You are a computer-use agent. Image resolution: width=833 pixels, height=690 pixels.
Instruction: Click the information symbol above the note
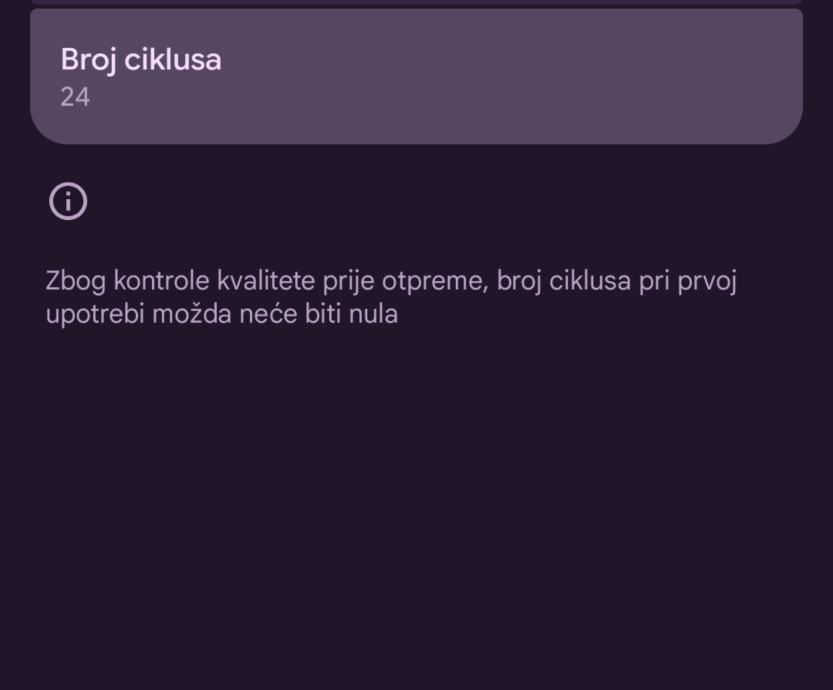(x=68, y=201)
